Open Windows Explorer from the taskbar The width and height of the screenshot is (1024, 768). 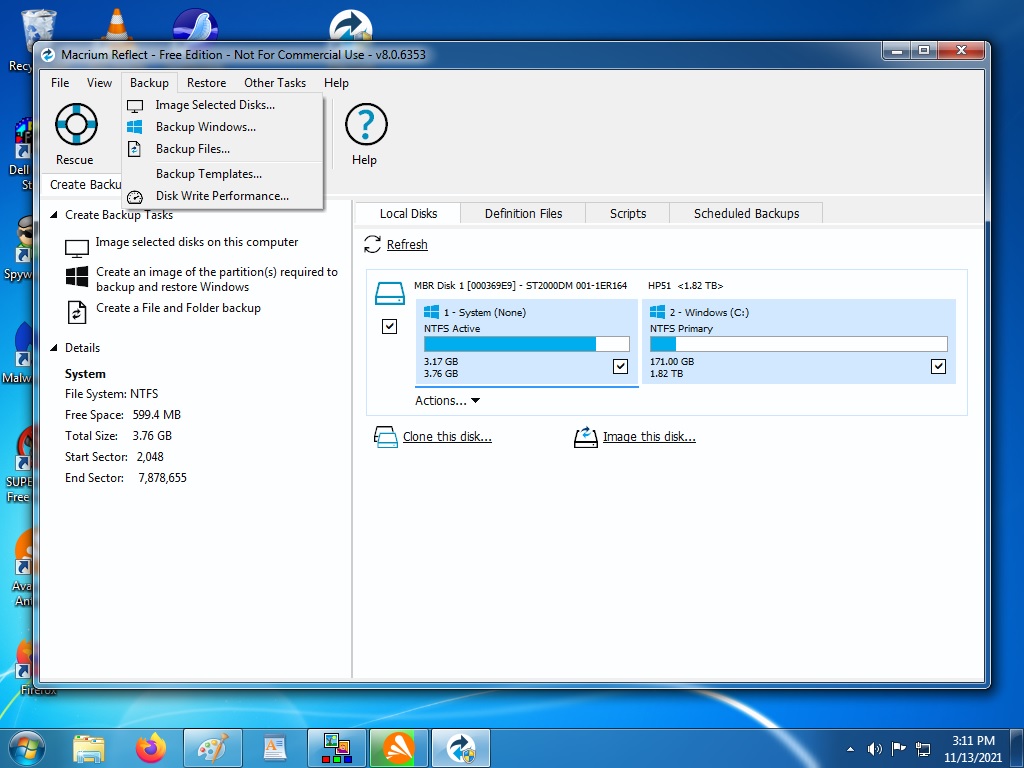[x=89, y=748]
